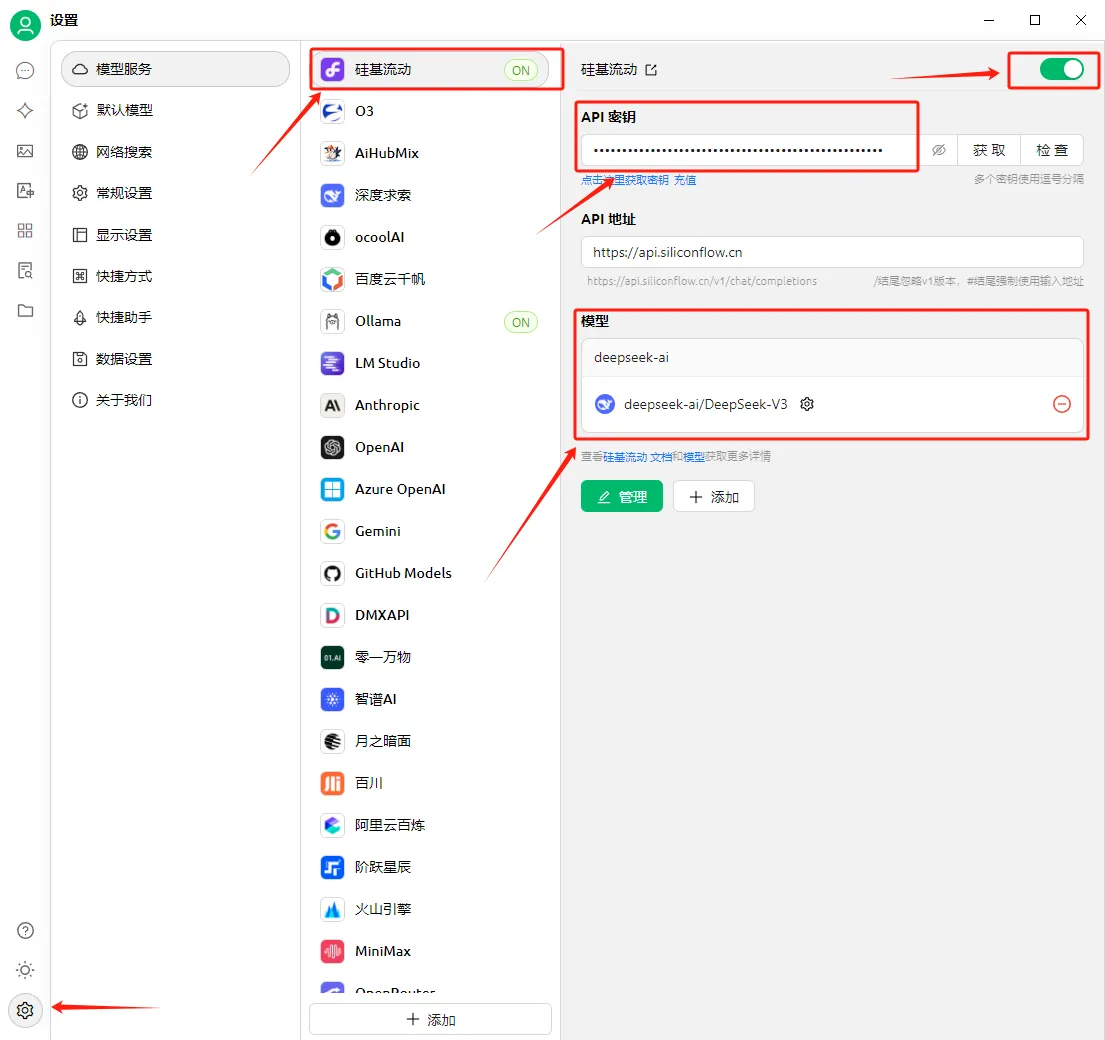Select the Gemini provider
Image resolution: width=1105 pixels, height=1040 pixels.
click(431, 531)
